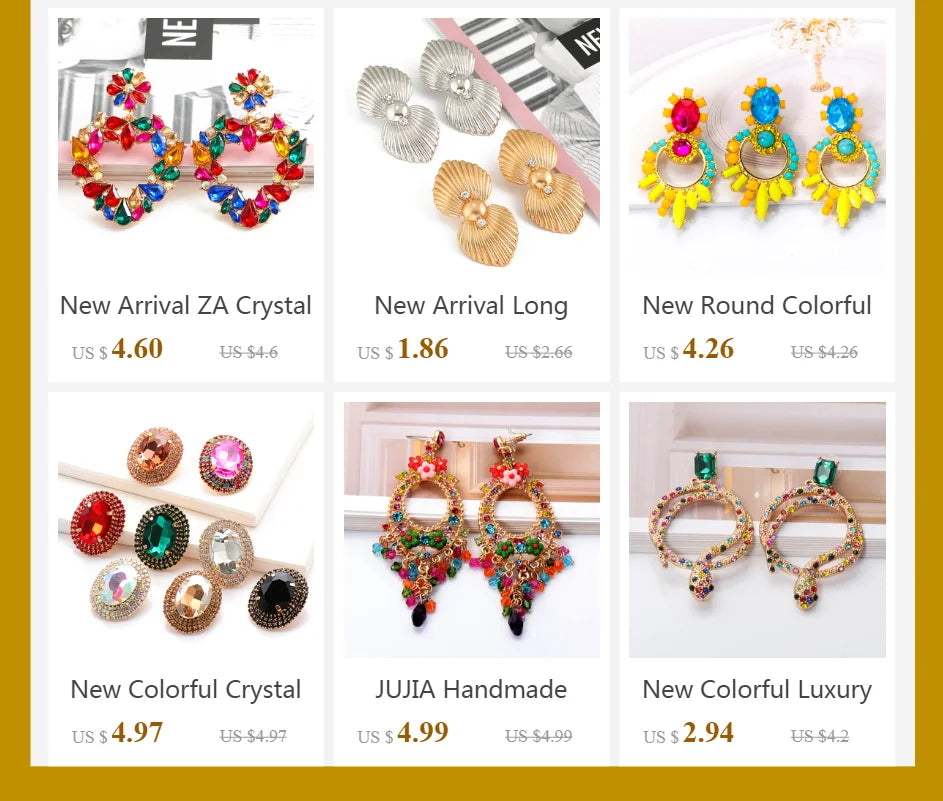
Task: Click the crossed-out US $4.2 original price
Action: pyautogui.click(x=820, y=736)
